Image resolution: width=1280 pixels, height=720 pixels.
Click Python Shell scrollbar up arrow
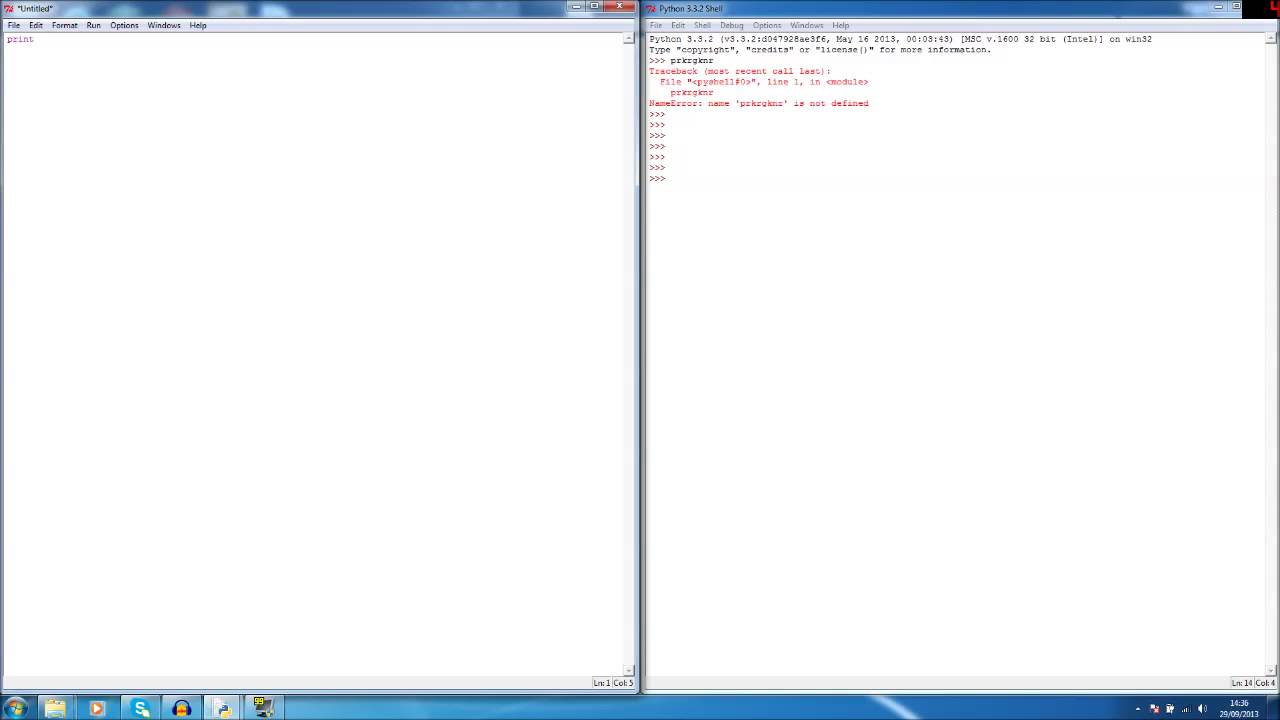(1272, 39)
